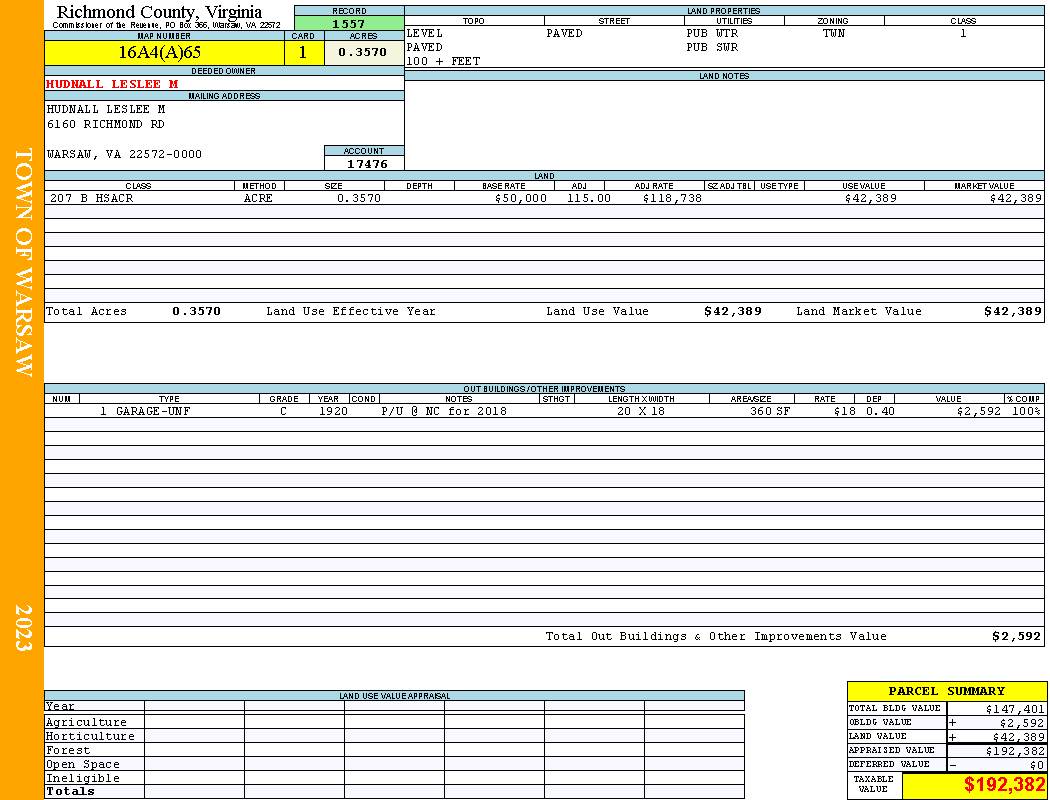
Task: Click the record number 1557
Action: pyautogui.click(x=349, y=24)
